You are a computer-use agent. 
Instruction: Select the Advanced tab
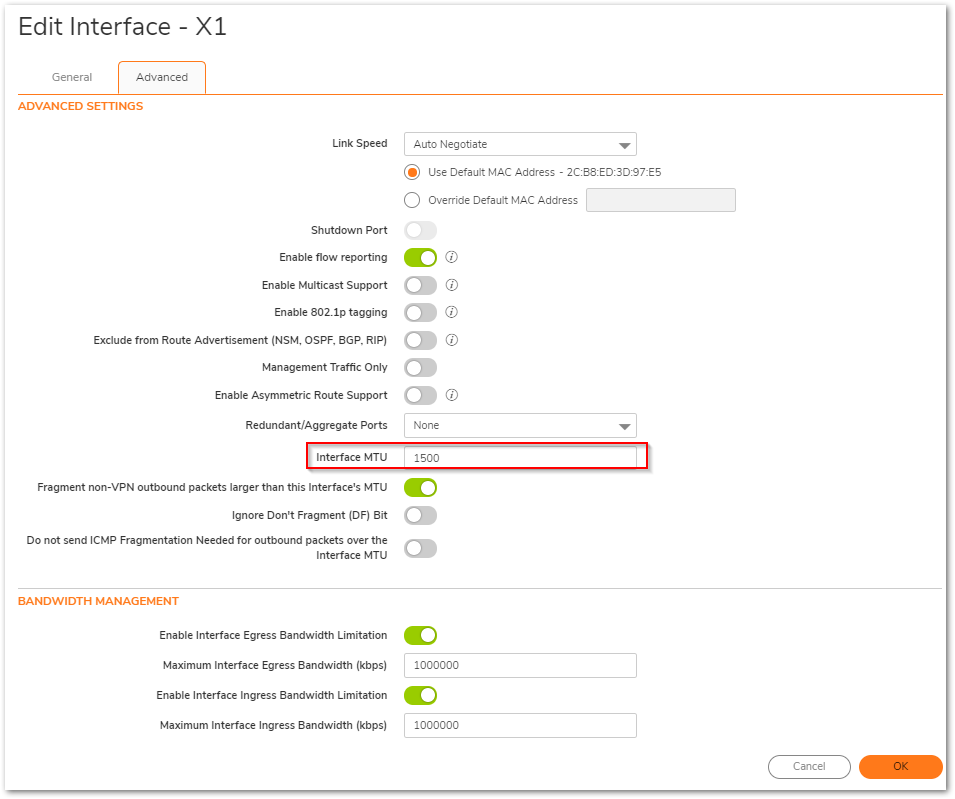pyautogui.click(x=162, y=77)
